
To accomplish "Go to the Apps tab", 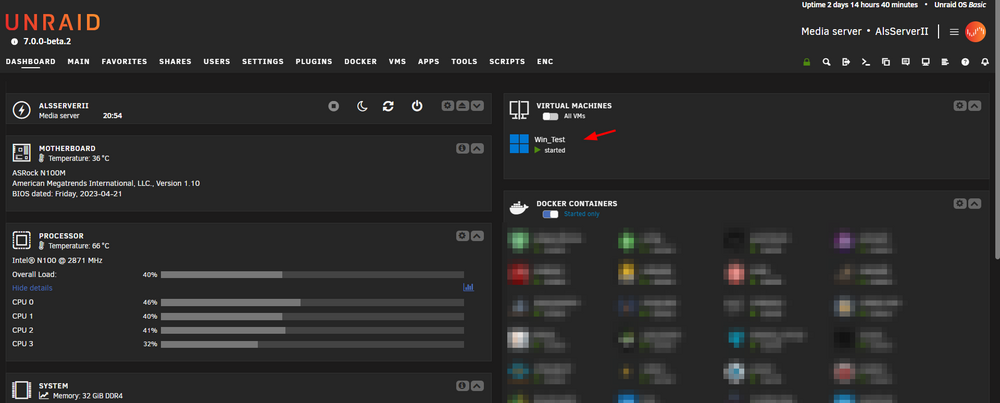I will [429, 62].
